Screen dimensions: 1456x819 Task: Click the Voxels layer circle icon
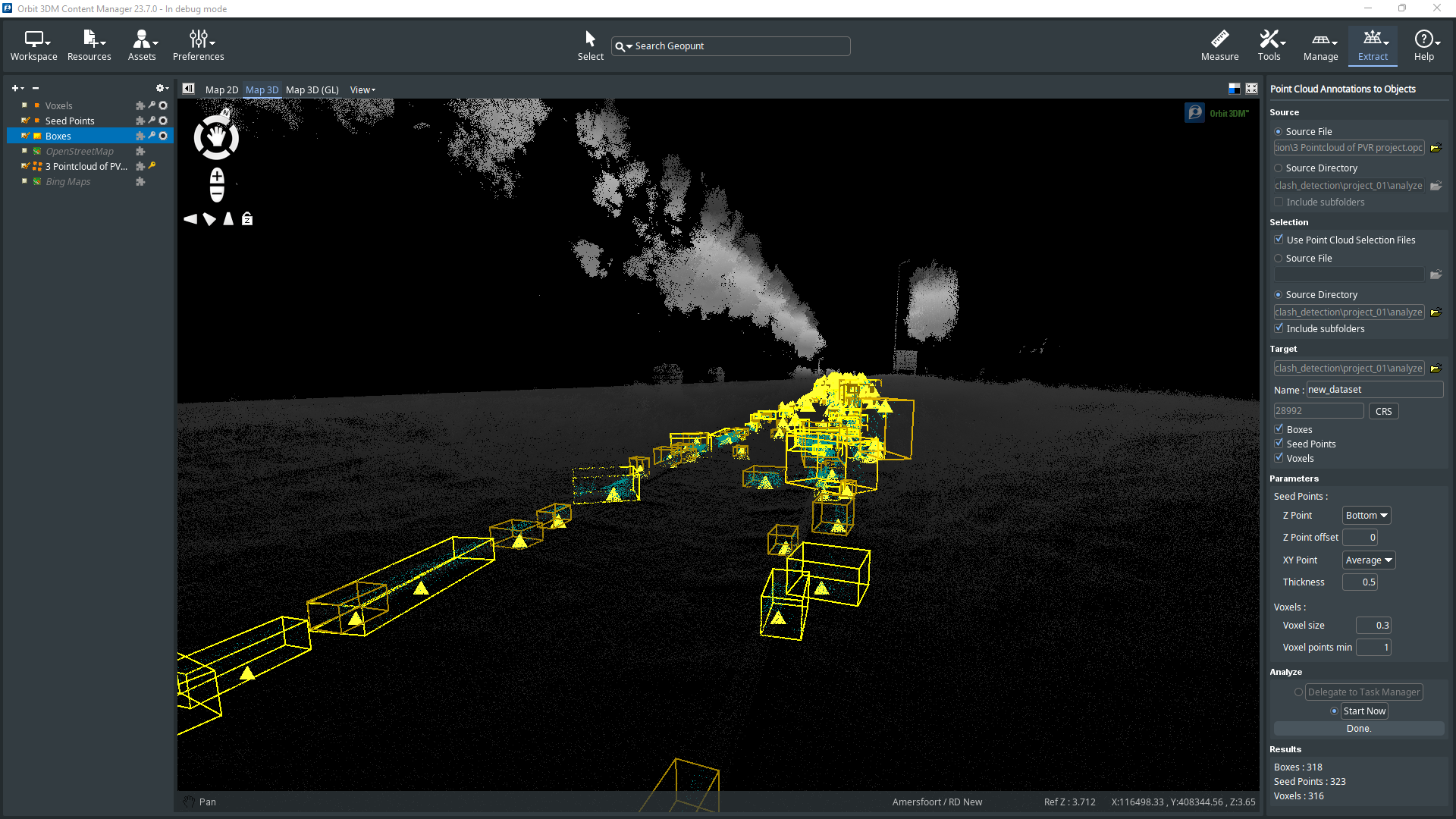[163, 105]
